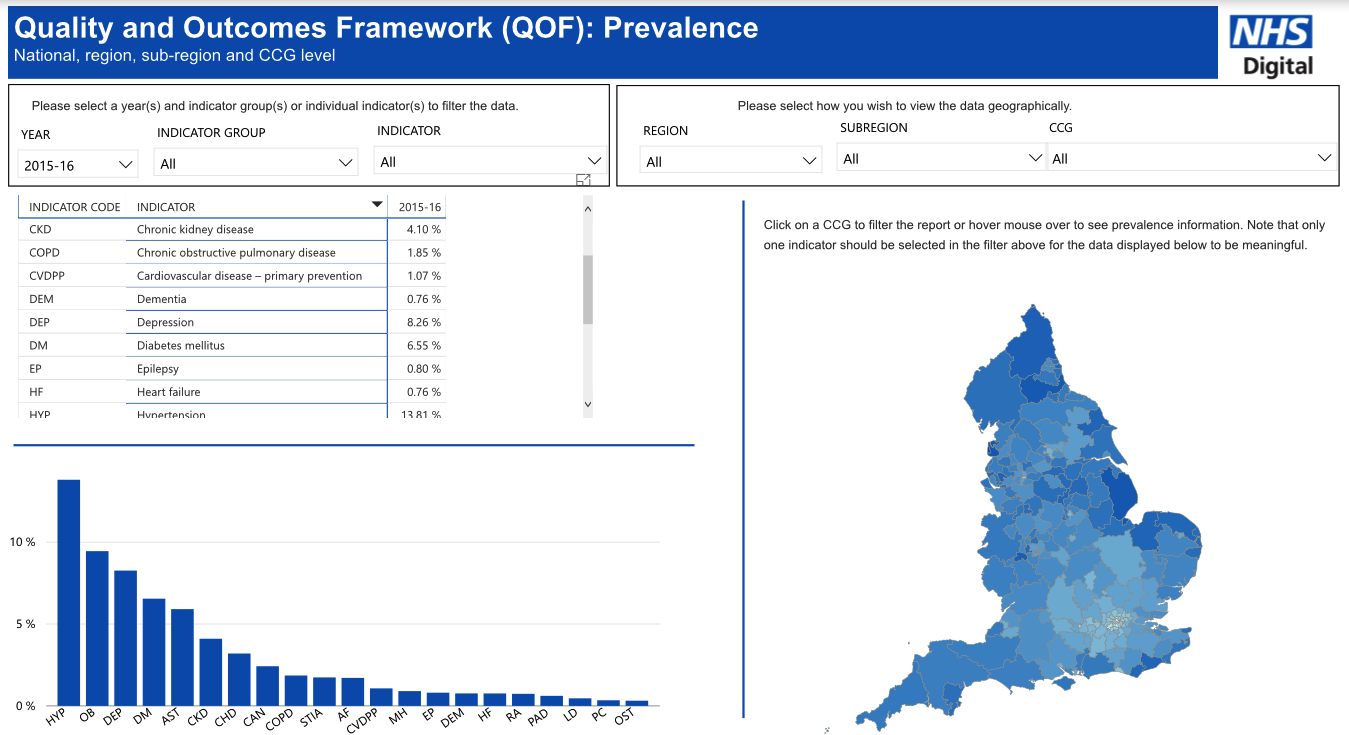
Task: Open the CCG dropdown
Action: point(1192,157)
